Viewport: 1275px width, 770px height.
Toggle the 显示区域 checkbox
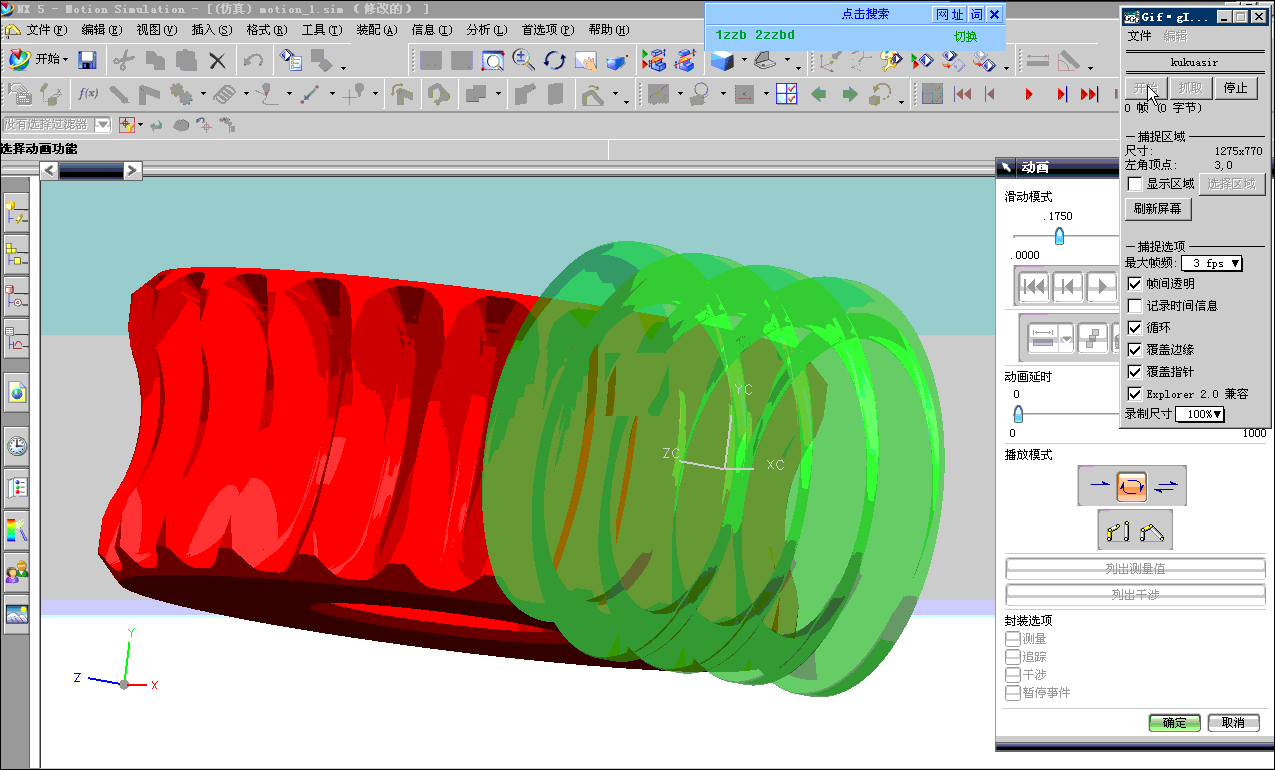[1135, 184]
